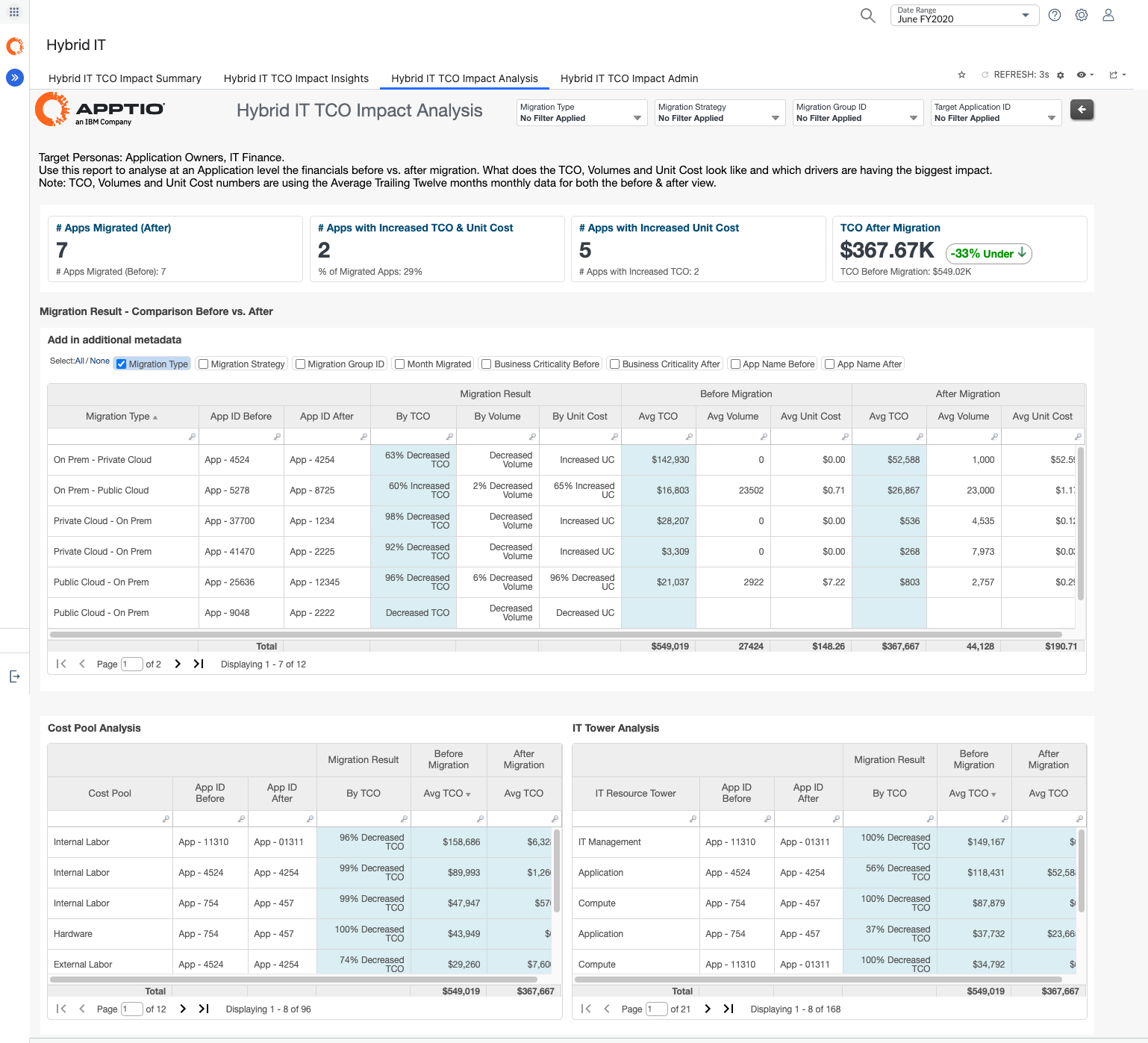This screenshot has height=1043, width=1148.
Task: Click the dark back arrow button
Action: (x=1082, y=110)
